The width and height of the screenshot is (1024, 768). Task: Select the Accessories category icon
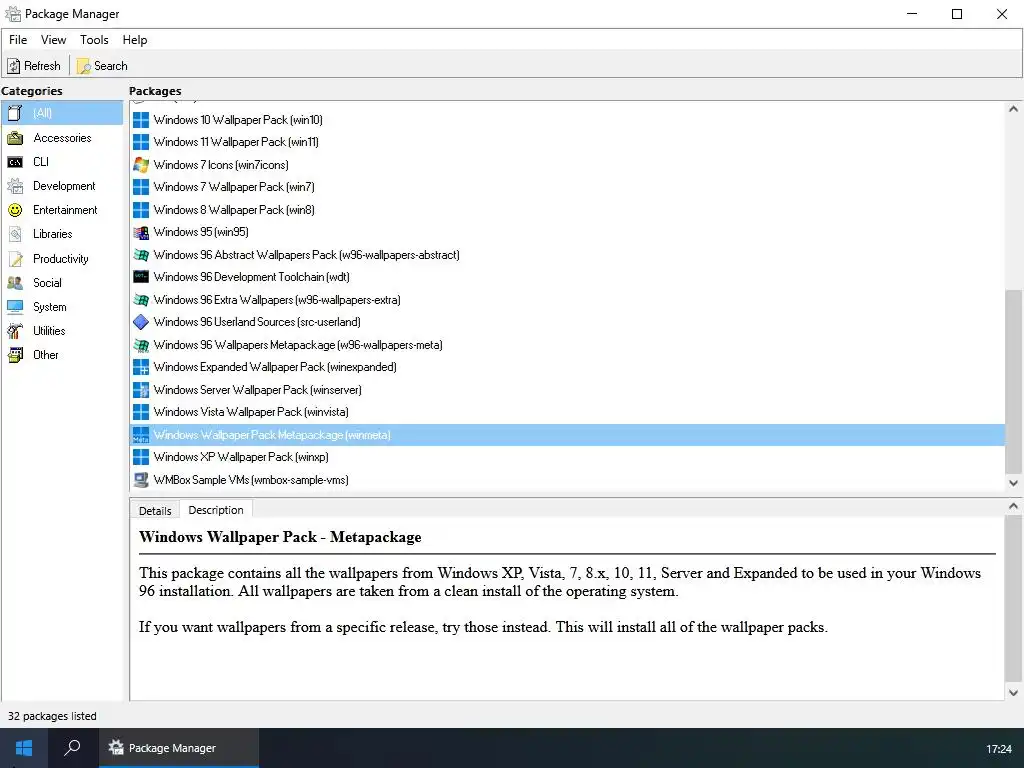15,138
